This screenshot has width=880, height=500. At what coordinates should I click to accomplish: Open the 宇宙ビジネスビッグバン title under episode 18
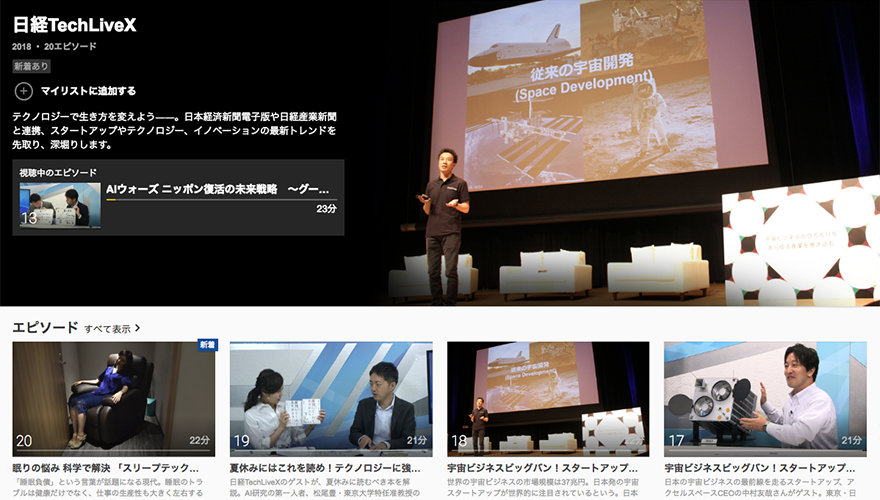pos(542,467)
